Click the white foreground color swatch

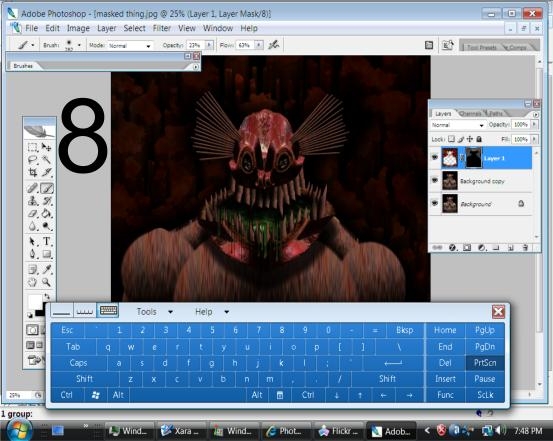pos(35,302)
